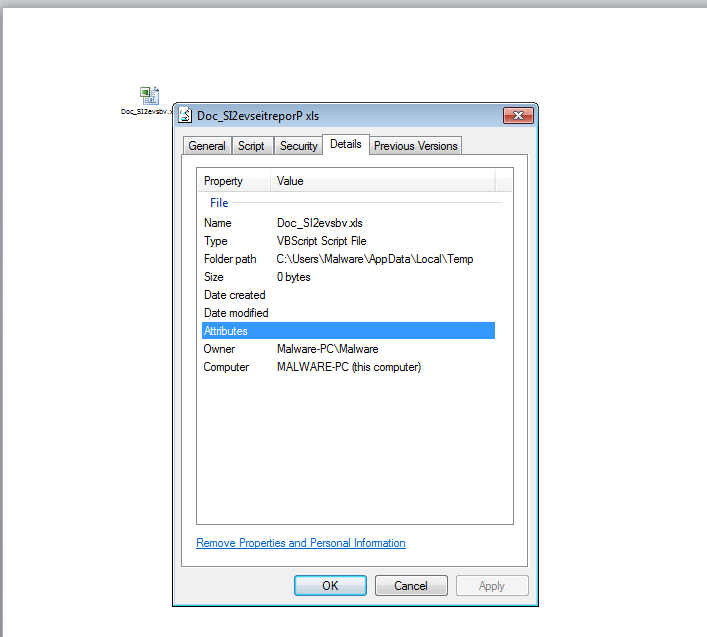707x637 pixels.
Task: Close the properties dialog with the X button
Action: click(x=518, y=115)
